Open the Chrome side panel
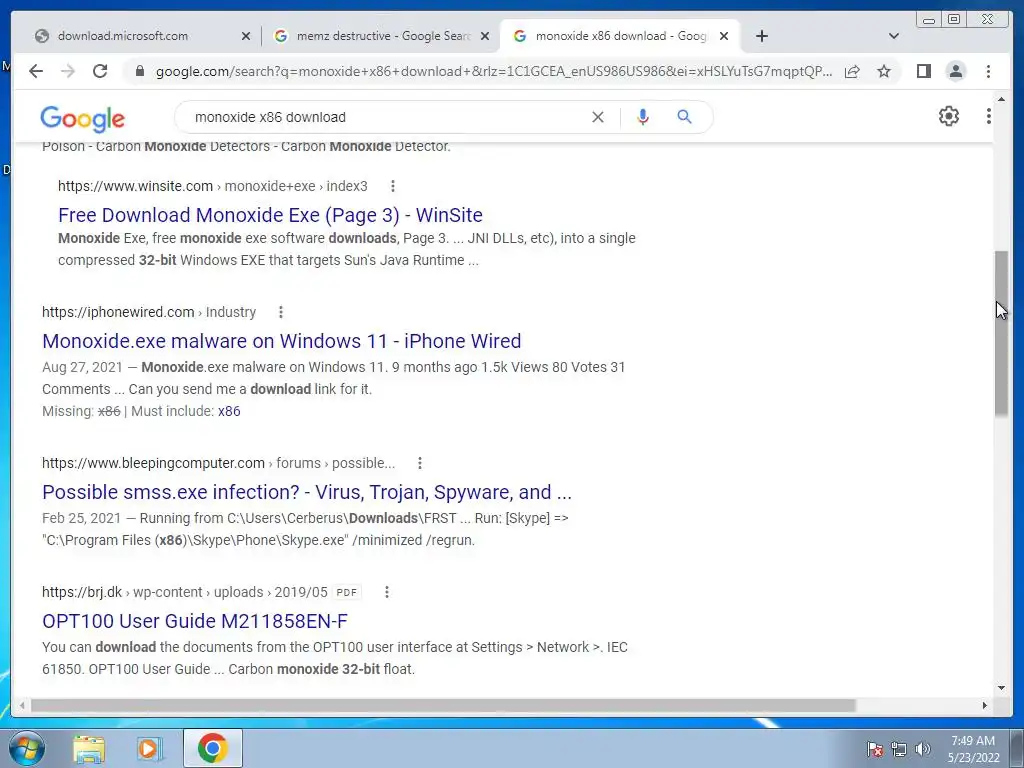 (923, 71)
